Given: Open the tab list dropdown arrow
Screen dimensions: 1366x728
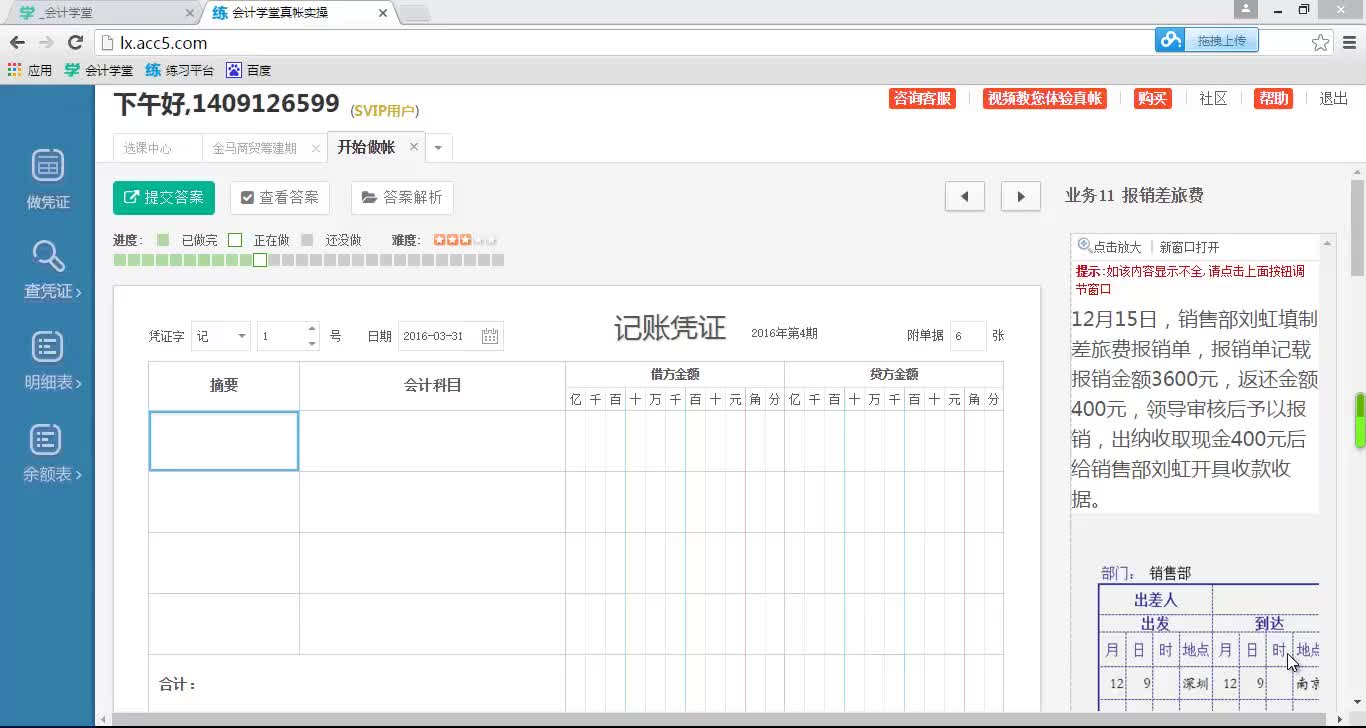Looking at the screenshot, I should pos(438,148).
